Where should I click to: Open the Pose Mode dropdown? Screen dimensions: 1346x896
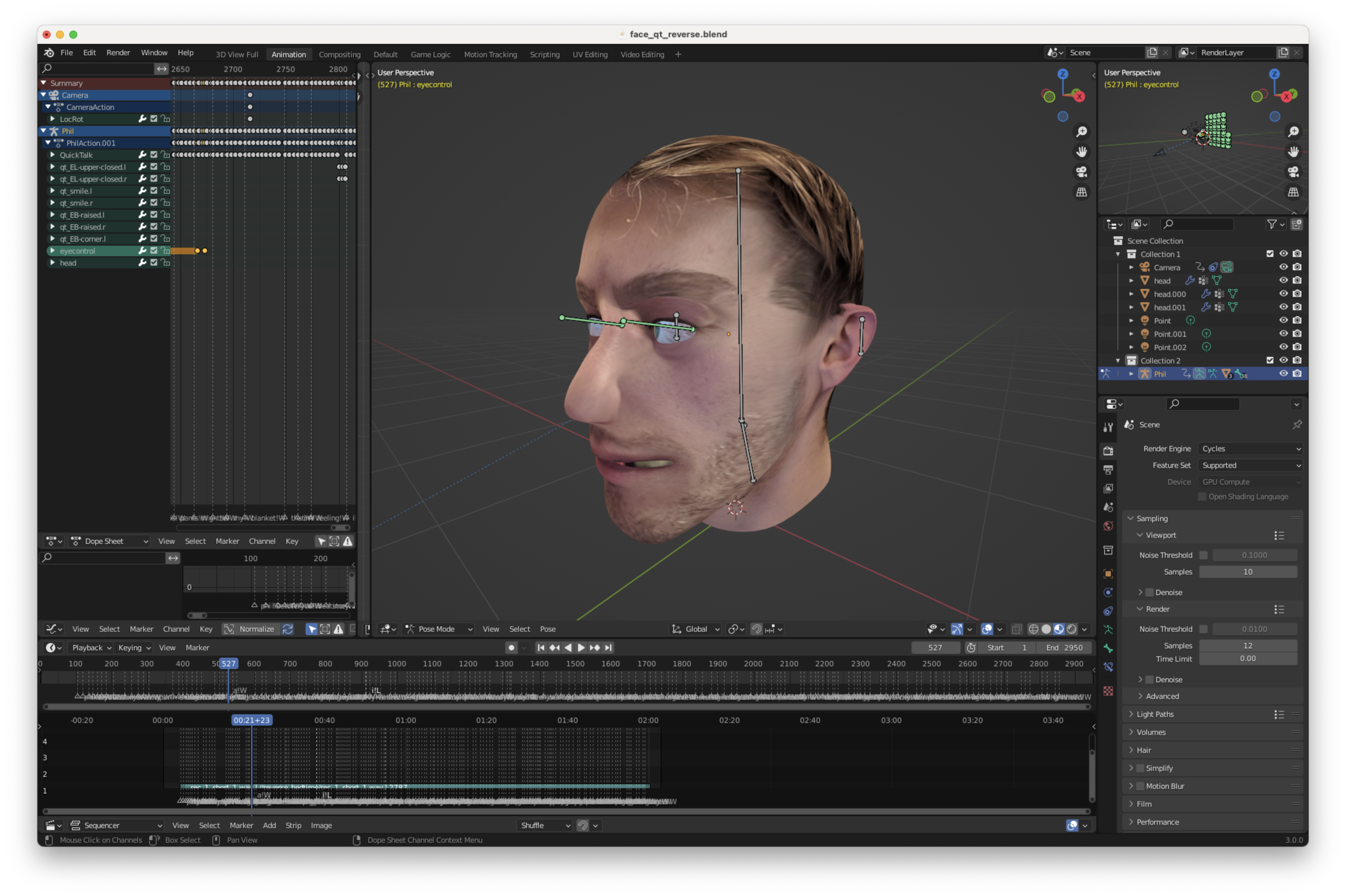tap(439, 629)
